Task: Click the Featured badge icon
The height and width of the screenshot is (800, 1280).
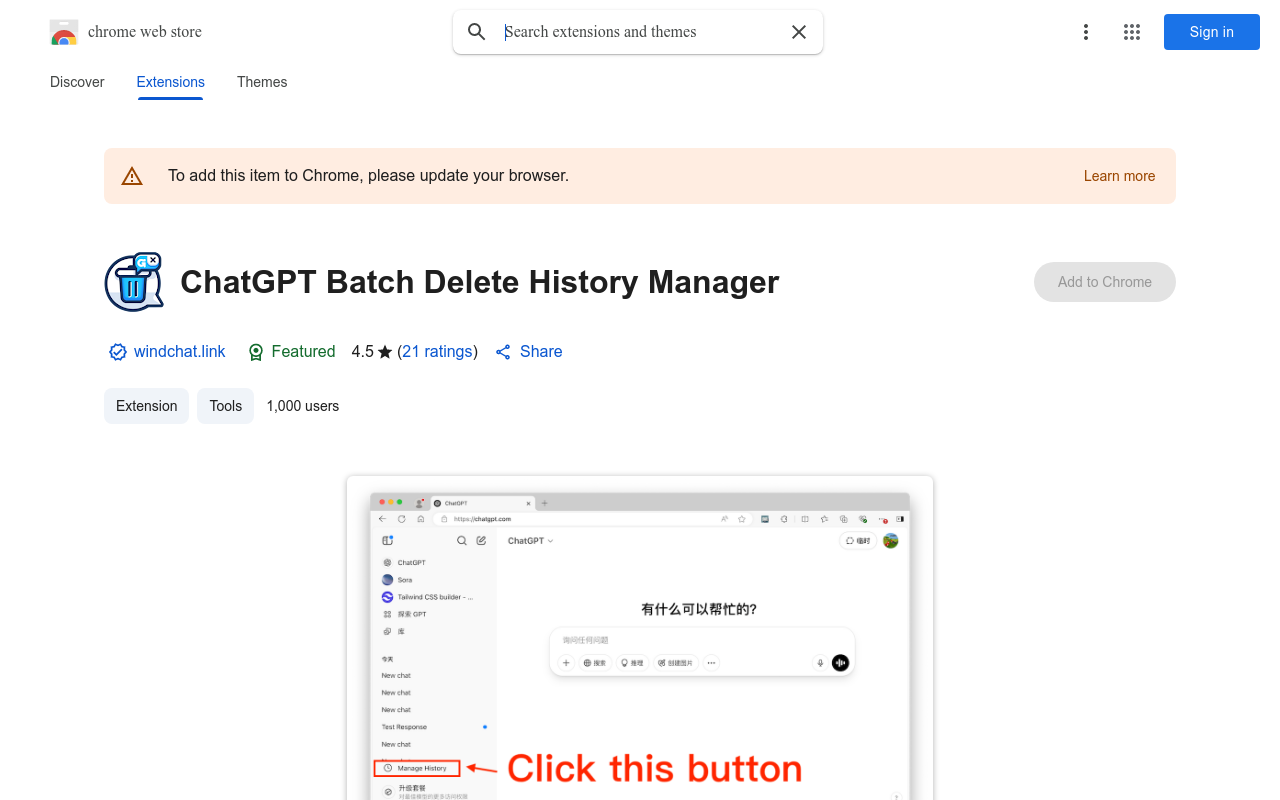Action: pyautogui.click(x=255, y=351)
